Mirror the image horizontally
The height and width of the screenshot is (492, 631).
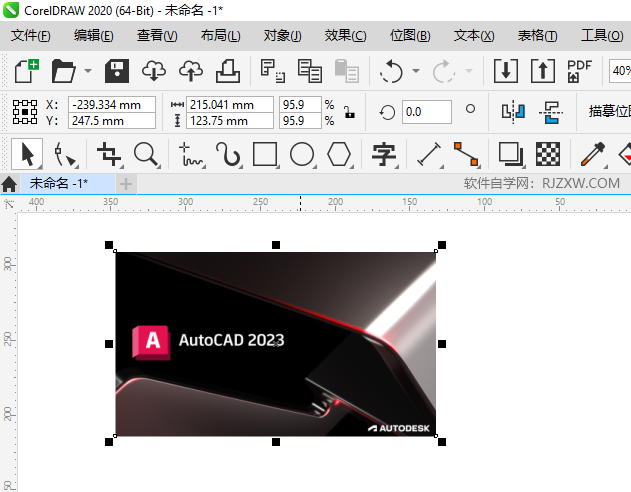513,112
